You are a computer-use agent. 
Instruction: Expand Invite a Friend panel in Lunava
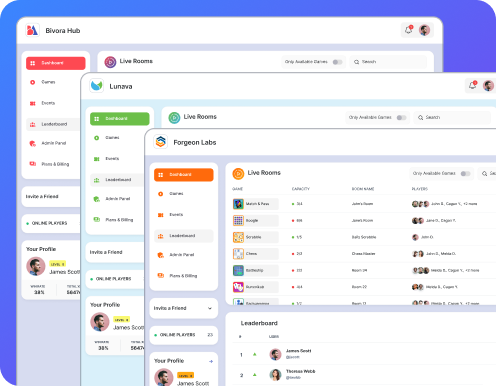tap(115, 252)
